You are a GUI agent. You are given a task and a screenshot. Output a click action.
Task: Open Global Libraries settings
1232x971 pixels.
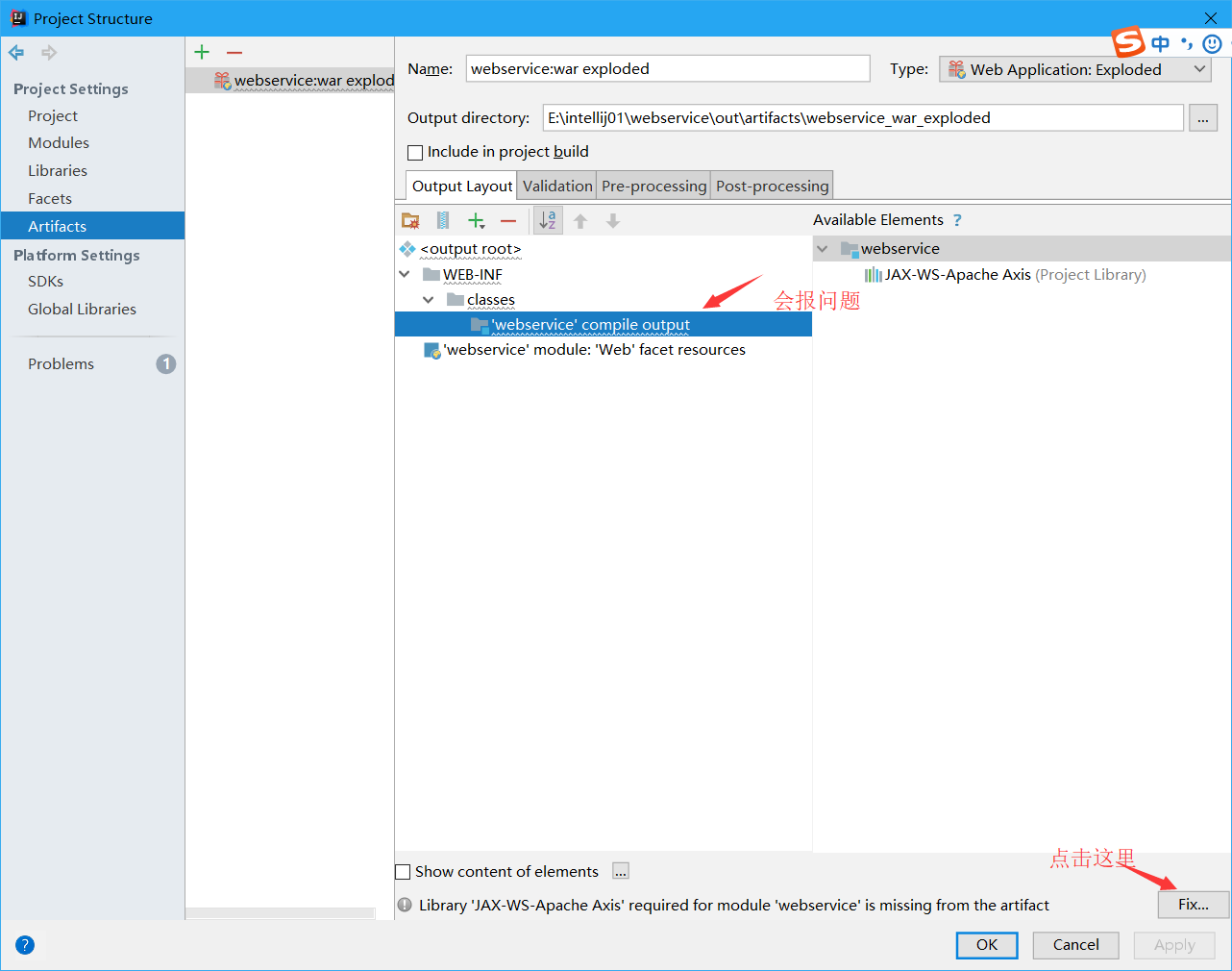(x=82, y=310)
